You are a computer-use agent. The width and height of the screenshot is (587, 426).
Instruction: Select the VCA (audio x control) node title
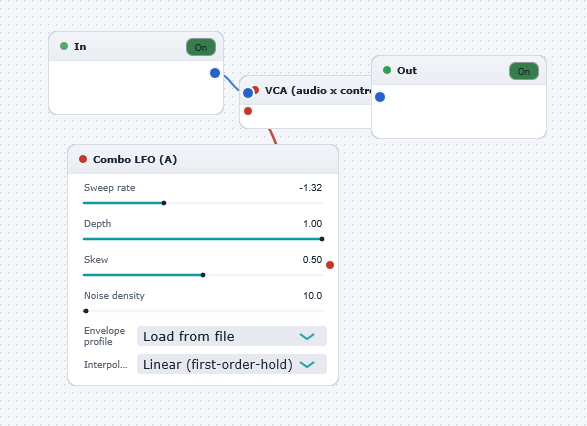pos(318,91)
